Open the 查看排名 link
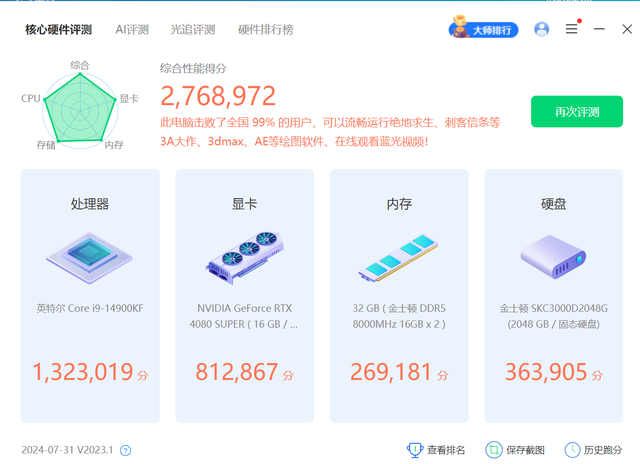Viewport: 640px width, 464px height. click(446, 450)
